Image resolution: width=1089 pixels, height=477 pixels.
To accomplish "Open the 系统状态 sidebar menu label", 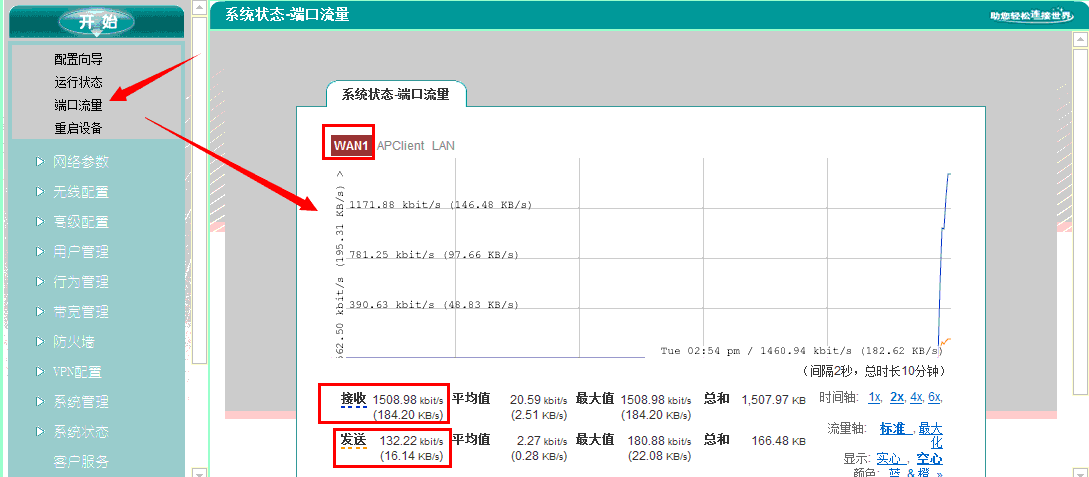I will coord(81,432).
